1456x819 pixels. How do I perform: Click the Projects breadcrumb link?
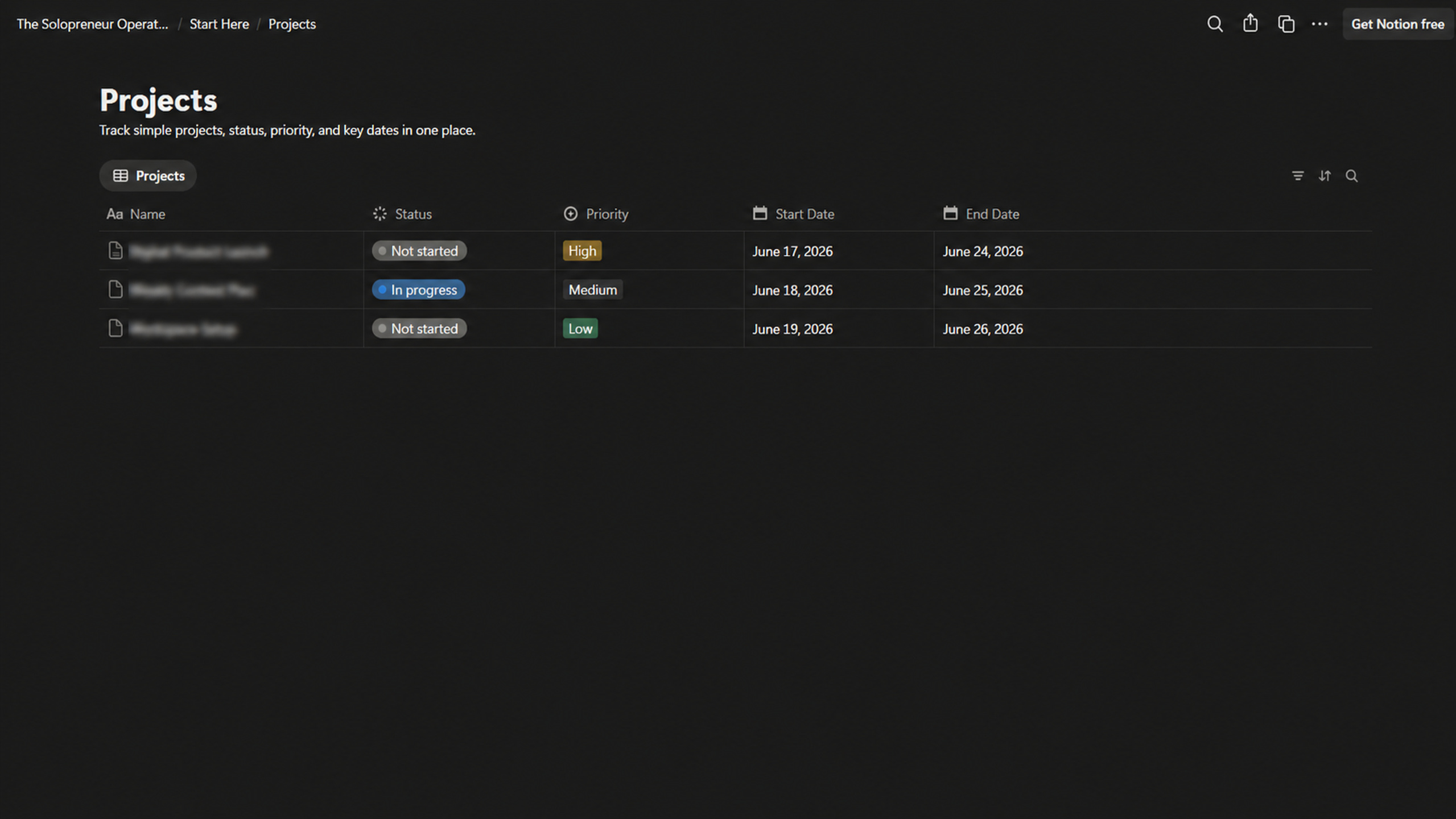(x=292, y=24)
